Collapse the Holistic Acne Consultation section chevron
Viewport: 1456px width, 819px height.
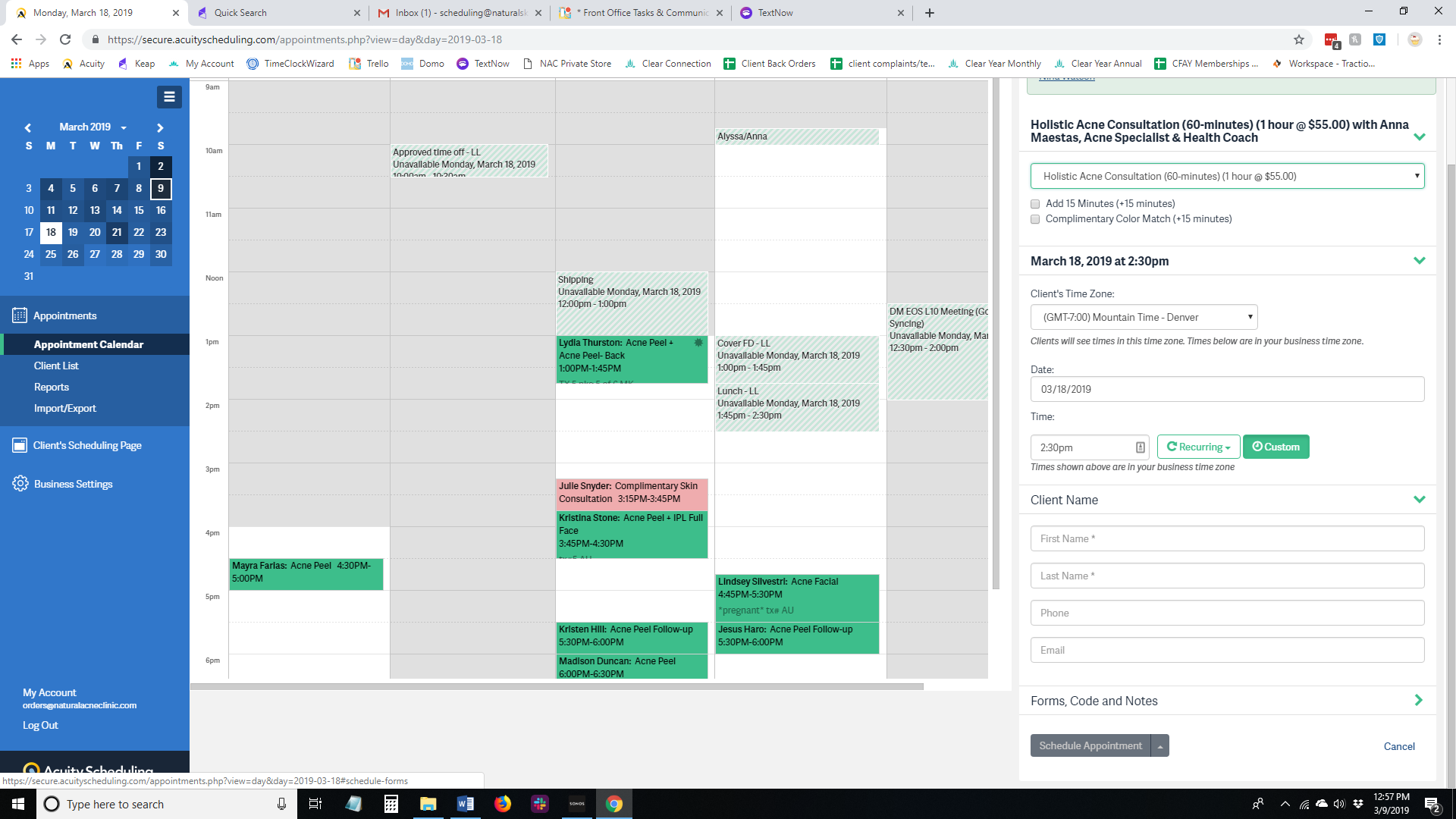tap(1420, 137)
